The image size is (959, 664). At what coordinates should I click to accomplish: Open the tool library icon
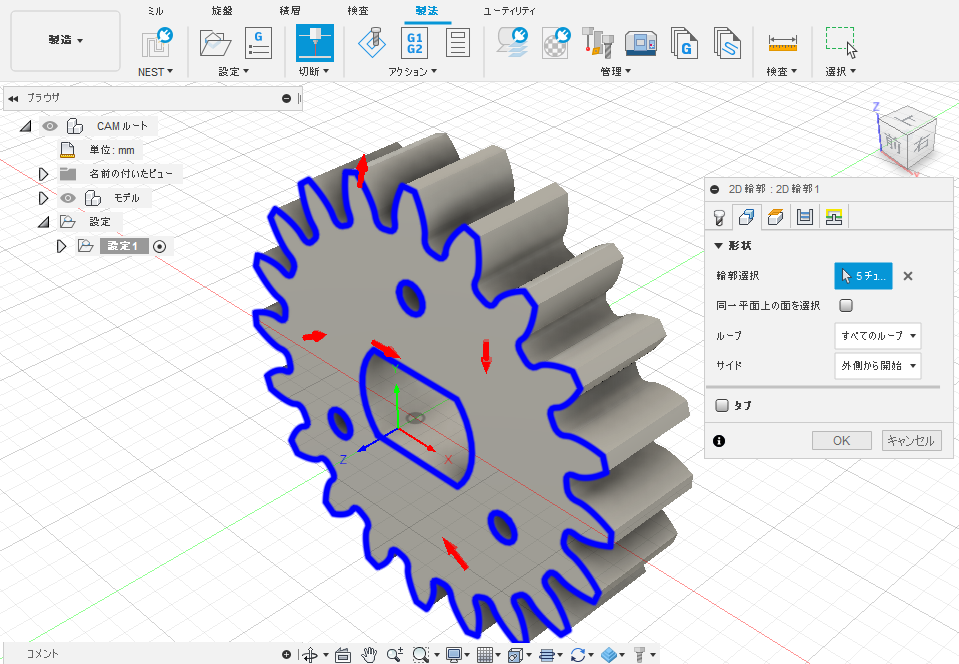[x=597, y=43]
